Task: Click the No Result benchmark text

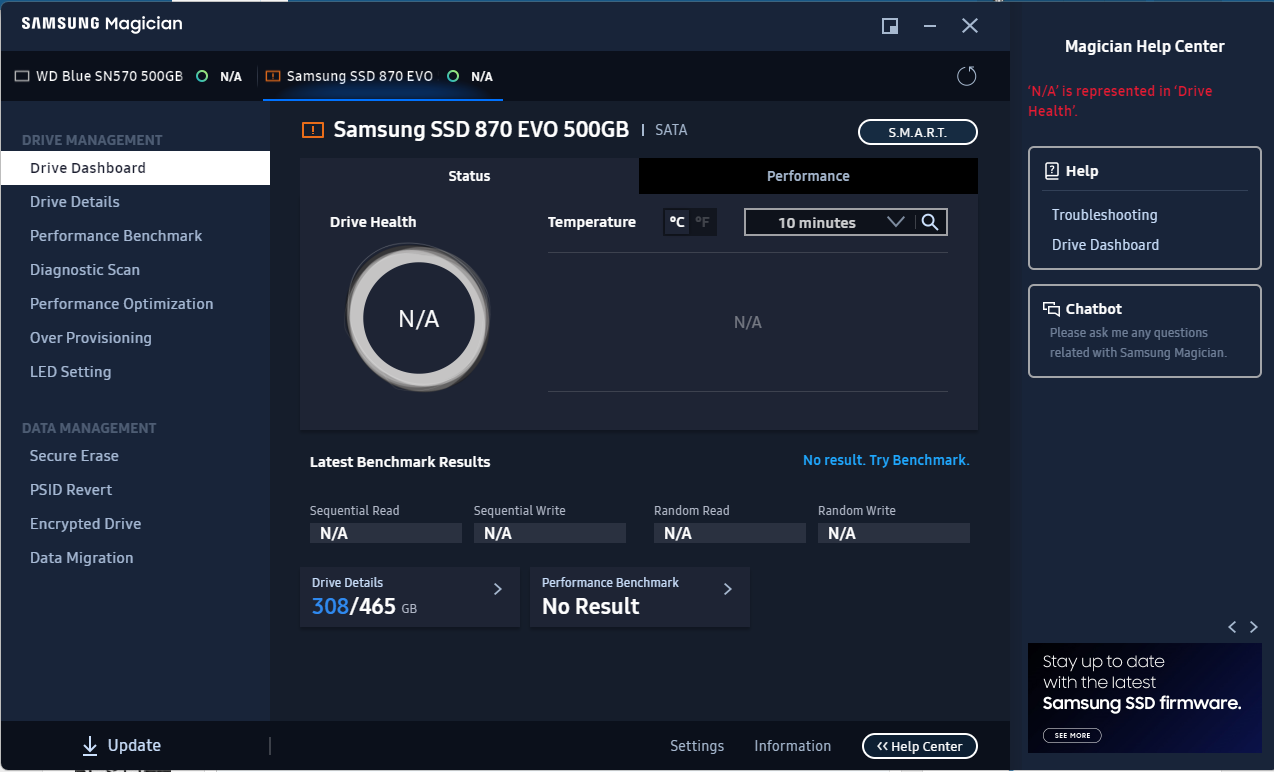Action: [590, 606]
